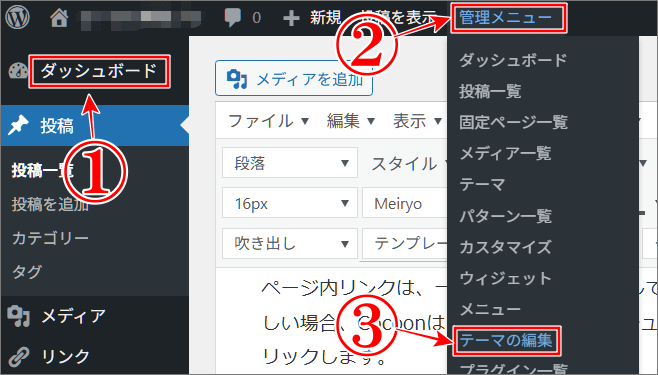Open the 吹き出し dropdown

pos(290,243)
